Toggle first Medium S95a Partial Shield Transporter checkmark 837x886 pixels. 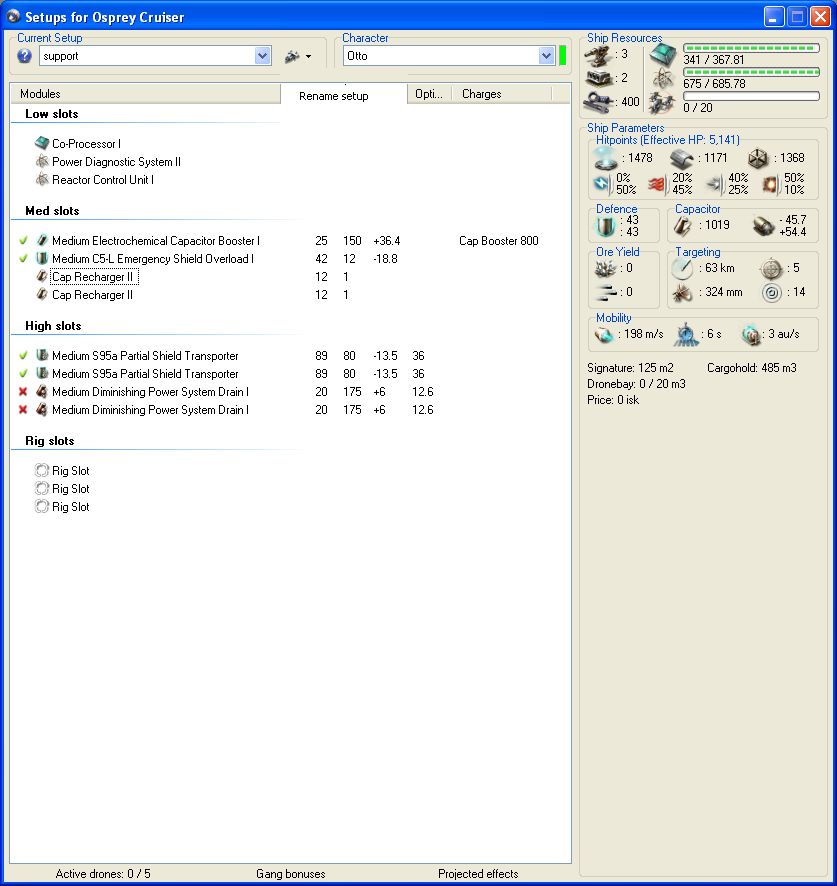[x=23, y=355]
